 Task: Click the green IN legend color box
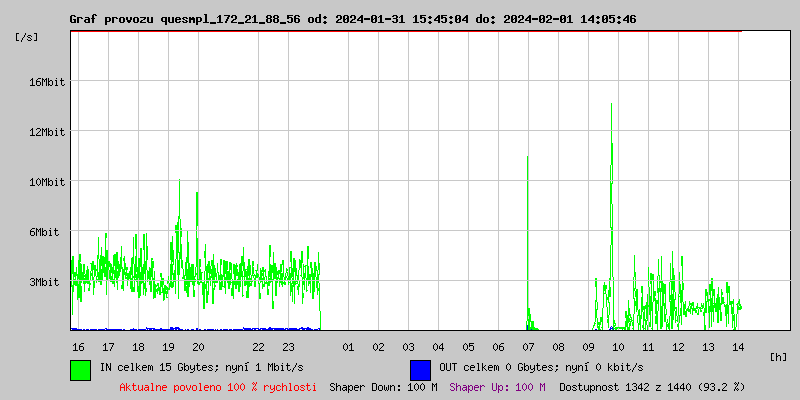(80, 369)
